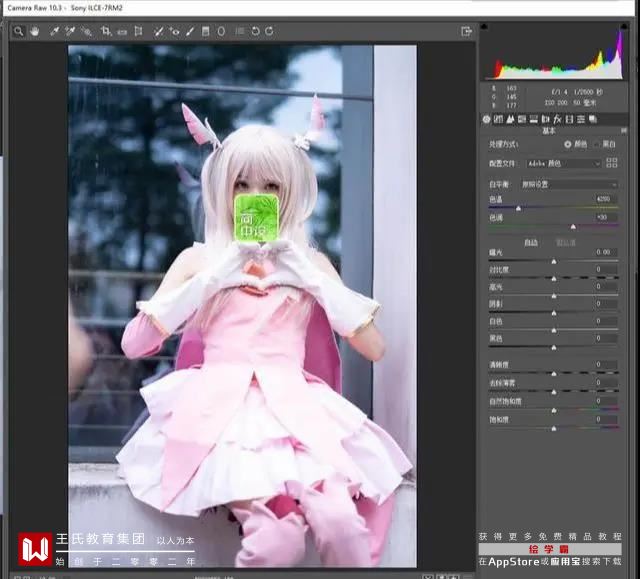
Task: Switch to the Snapshots panel tab
Action: coord(593,119)
